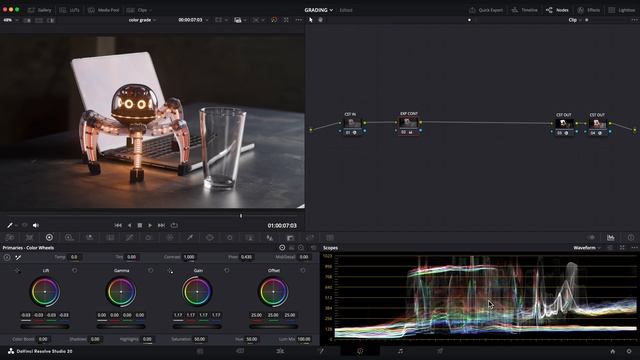Switch to primaries wheels mode icon
Image resolution: width=640 pixels, height=360 pixels.
[x=282, y=248]
